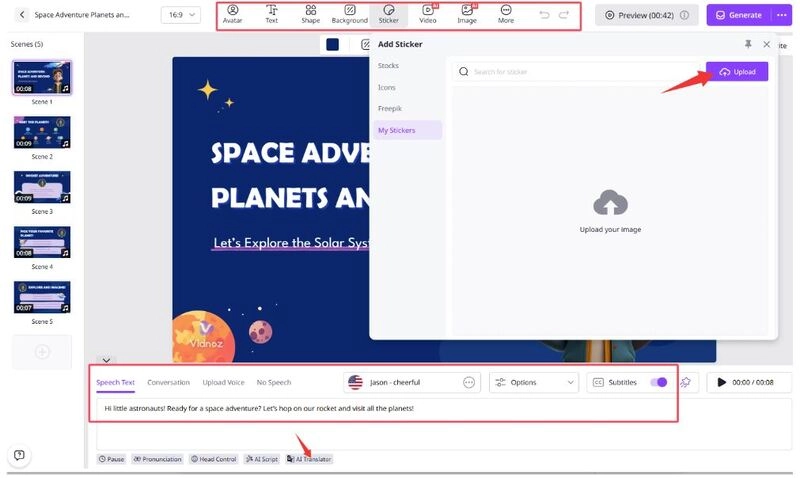Click the cloud Upload your image icon
The width and height of the screenshot is (800, 478).
point(610,203)
